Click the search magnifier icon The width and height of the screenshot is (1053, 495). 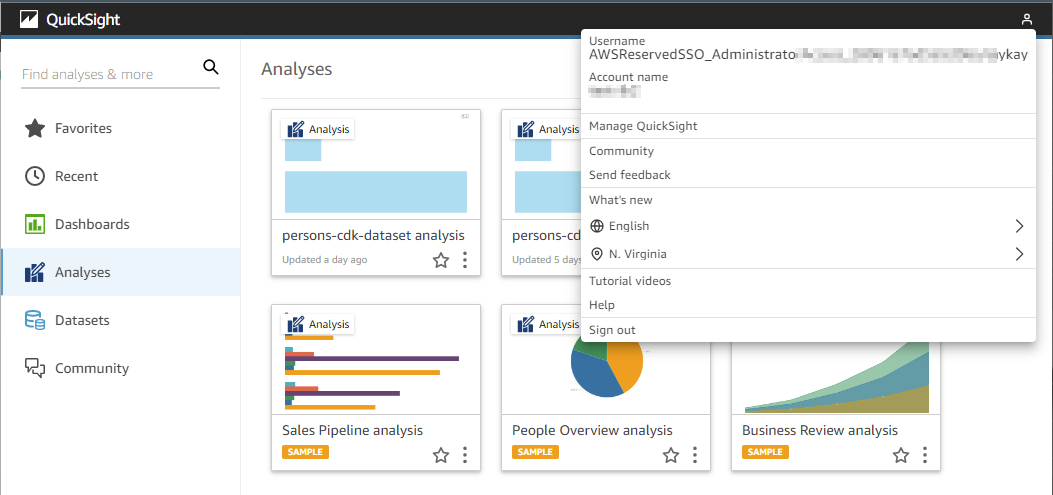[211, 66]
